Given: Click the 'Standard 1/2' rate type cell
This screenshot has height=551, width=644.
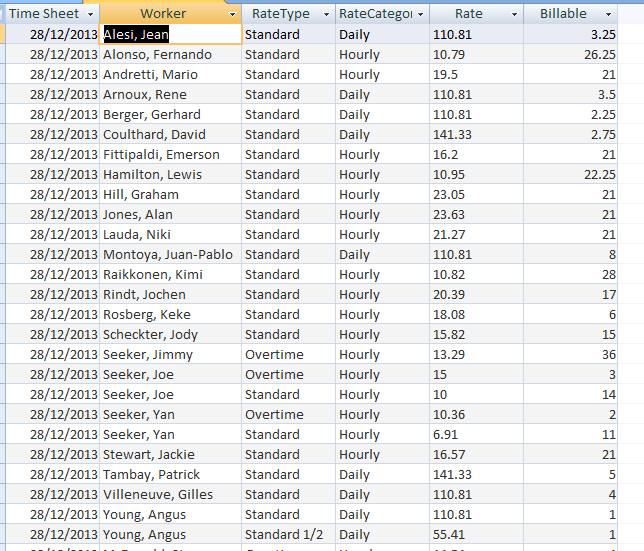Looking at the screenshot, I should [289, 535].
